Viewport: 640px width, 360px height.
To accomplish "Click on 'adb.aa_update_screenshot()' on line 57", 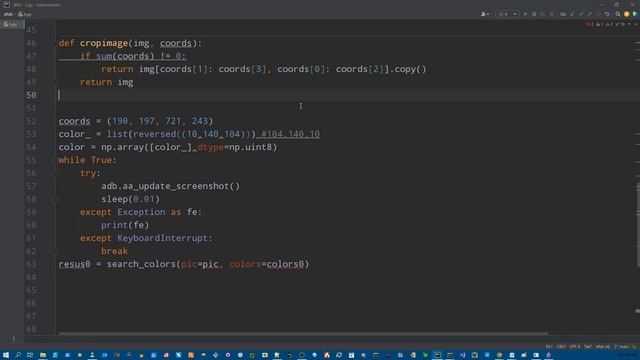I will (171, 186).
